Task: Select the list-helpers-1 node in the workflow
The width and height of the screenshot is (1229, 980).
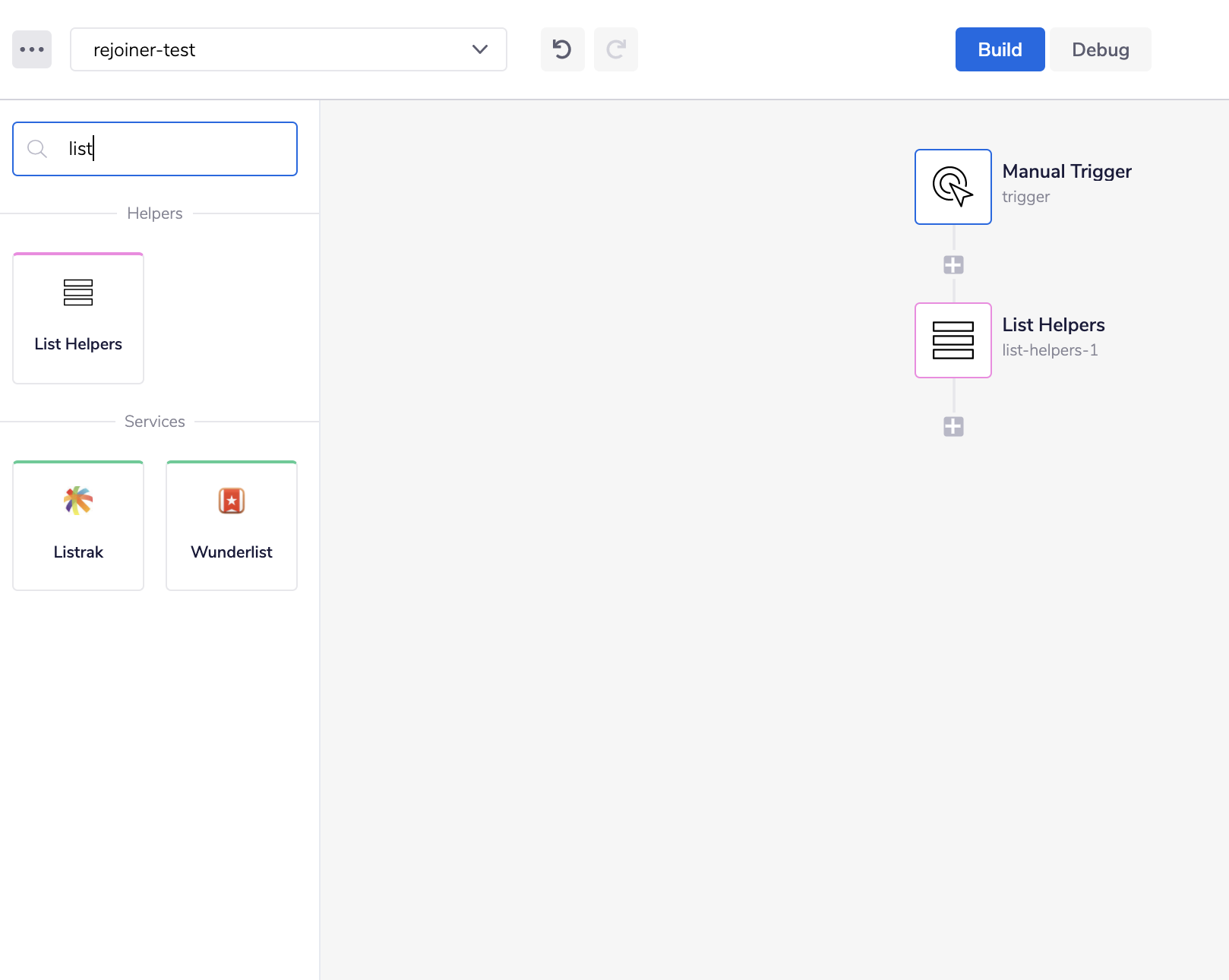Action: click(x=953, y=340)
